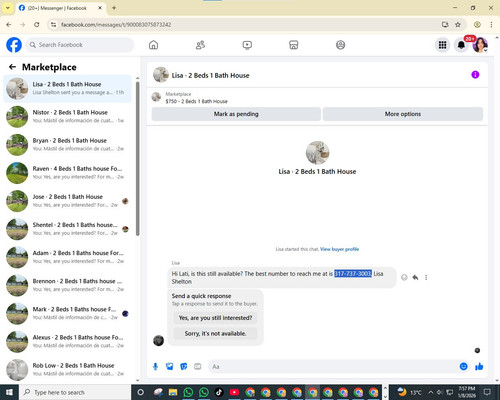
Task: Open the Chrome three-dot menu
Action: (x=491, y=25)
